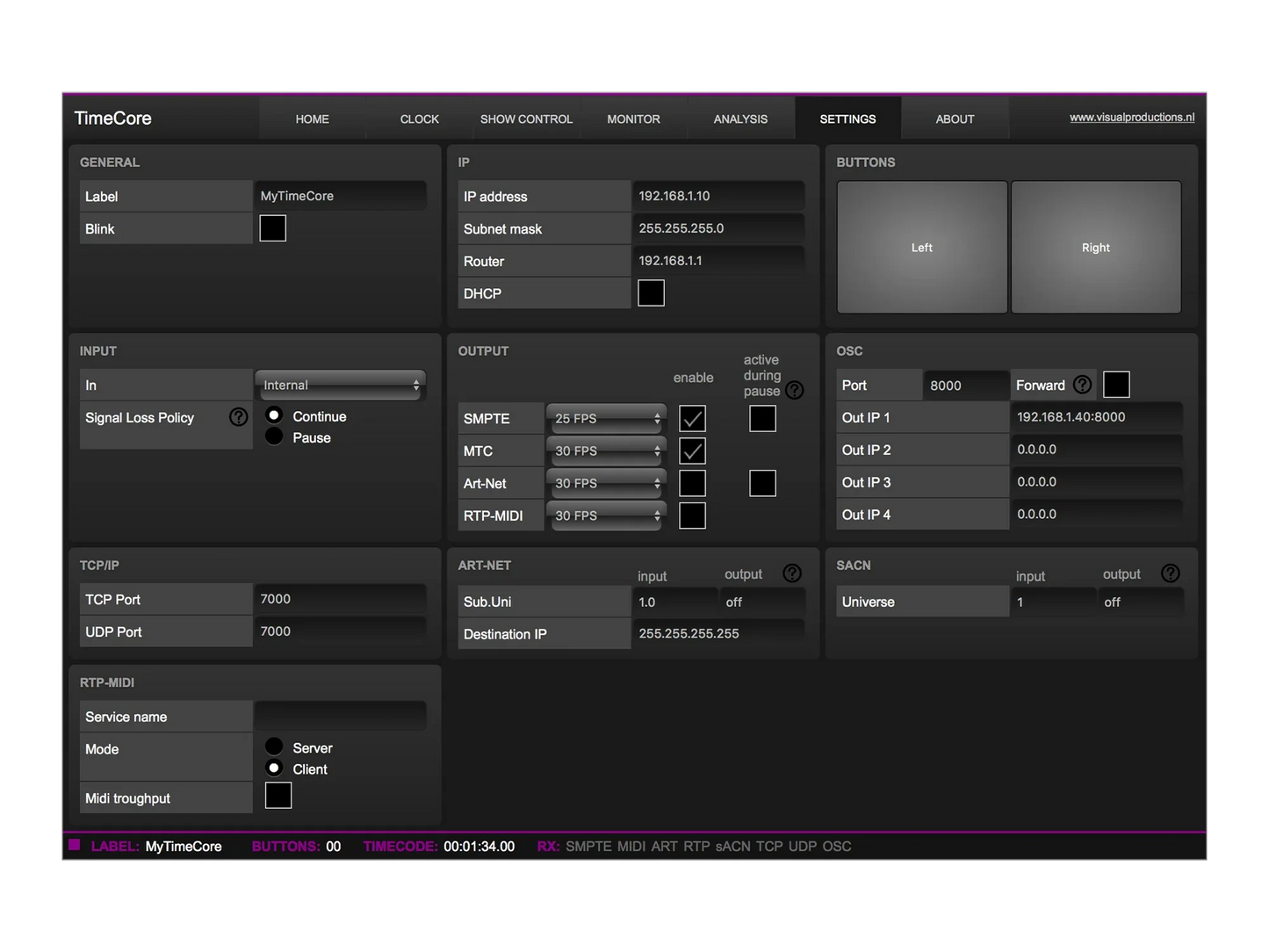Open the RTP-MIDI frame rate dropdown
The height and width of the screenshot is (952, 1269).
coord(606,516)
